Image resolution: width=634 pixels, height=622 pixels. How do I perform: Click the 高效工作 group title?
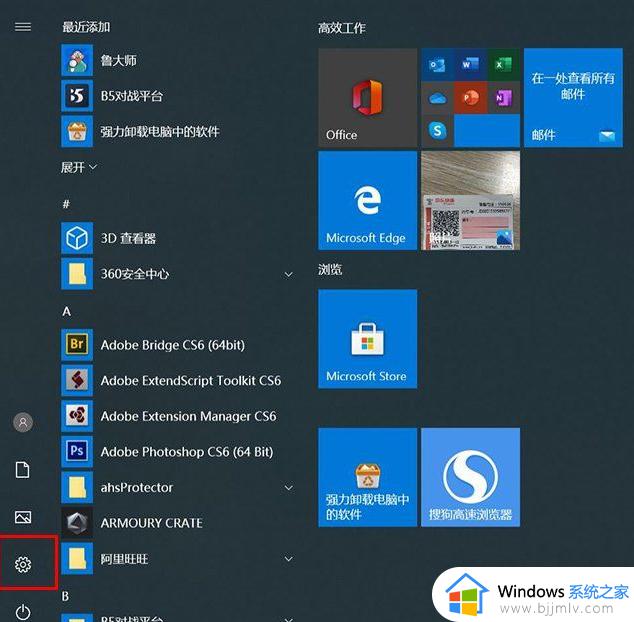click(x=342, y=28)
